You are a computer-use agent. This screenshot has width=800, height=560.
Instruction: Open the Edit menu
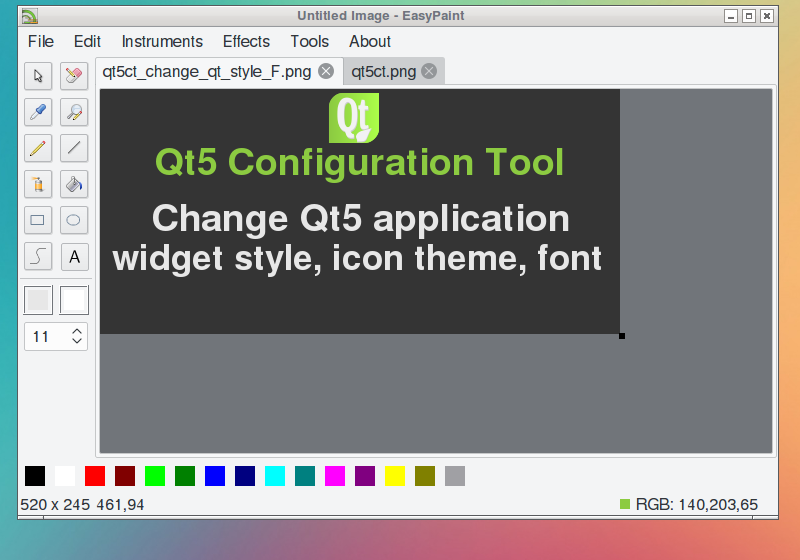point(87,41)
